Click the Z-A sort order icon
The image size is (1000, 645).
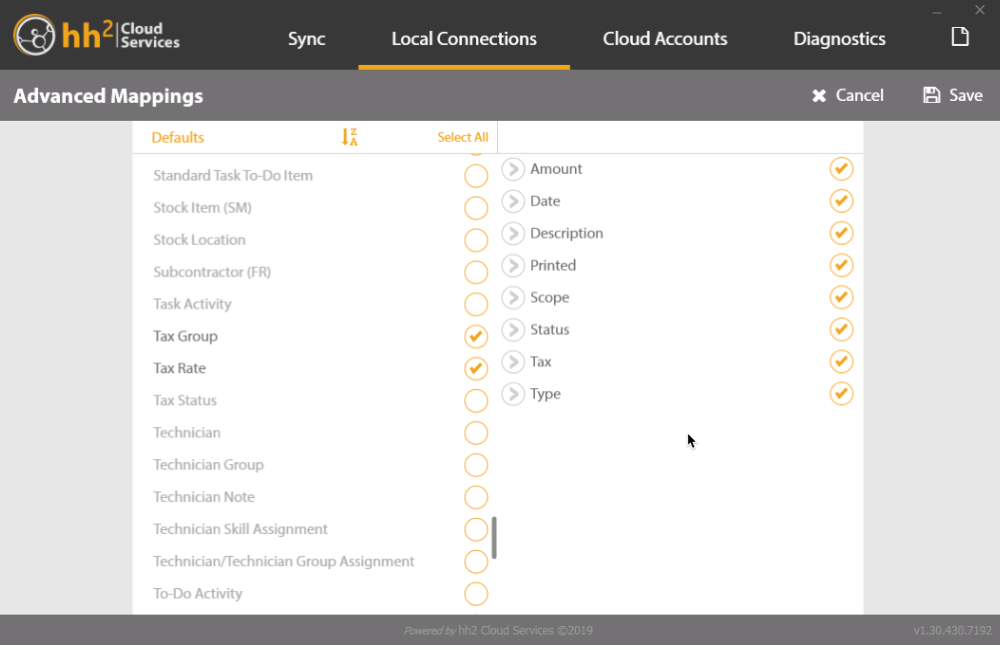coord(349,137)
